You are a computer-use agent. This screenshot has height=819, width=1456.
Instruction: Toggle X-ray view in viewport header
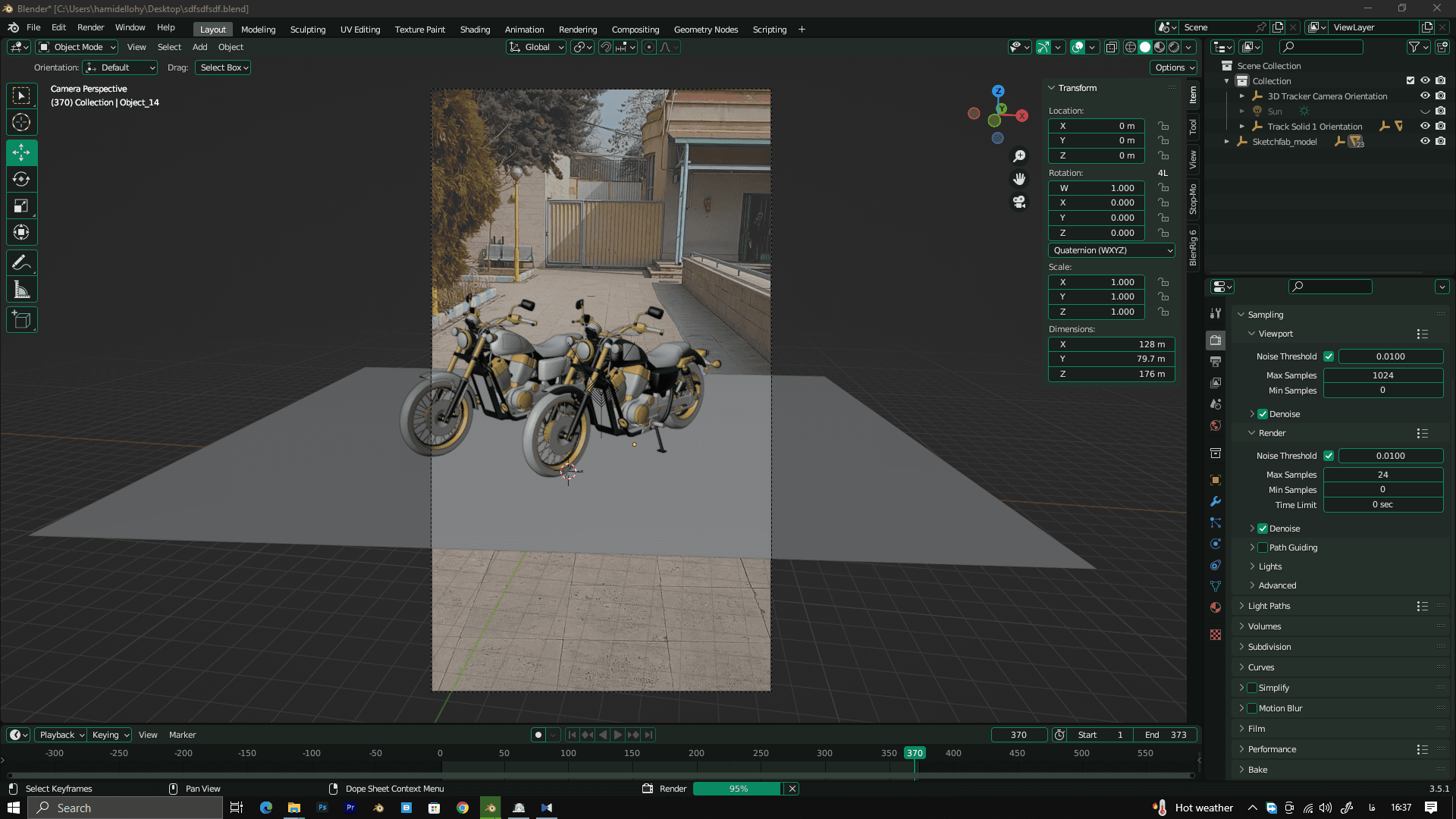pyautogui.click(x=1111, y=47)
